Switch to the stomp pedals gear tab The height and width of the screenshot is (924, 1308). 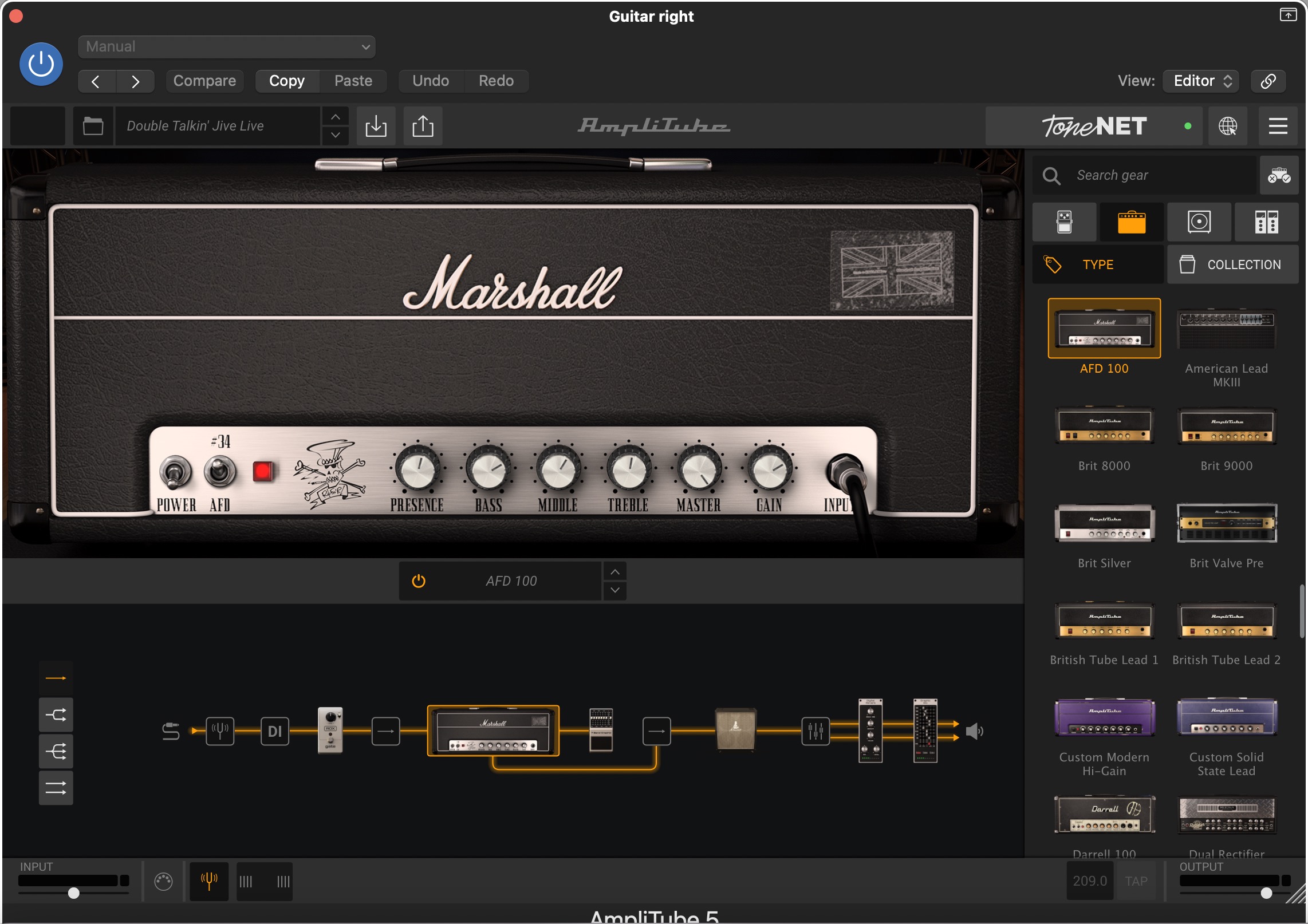pos(1065,222)
